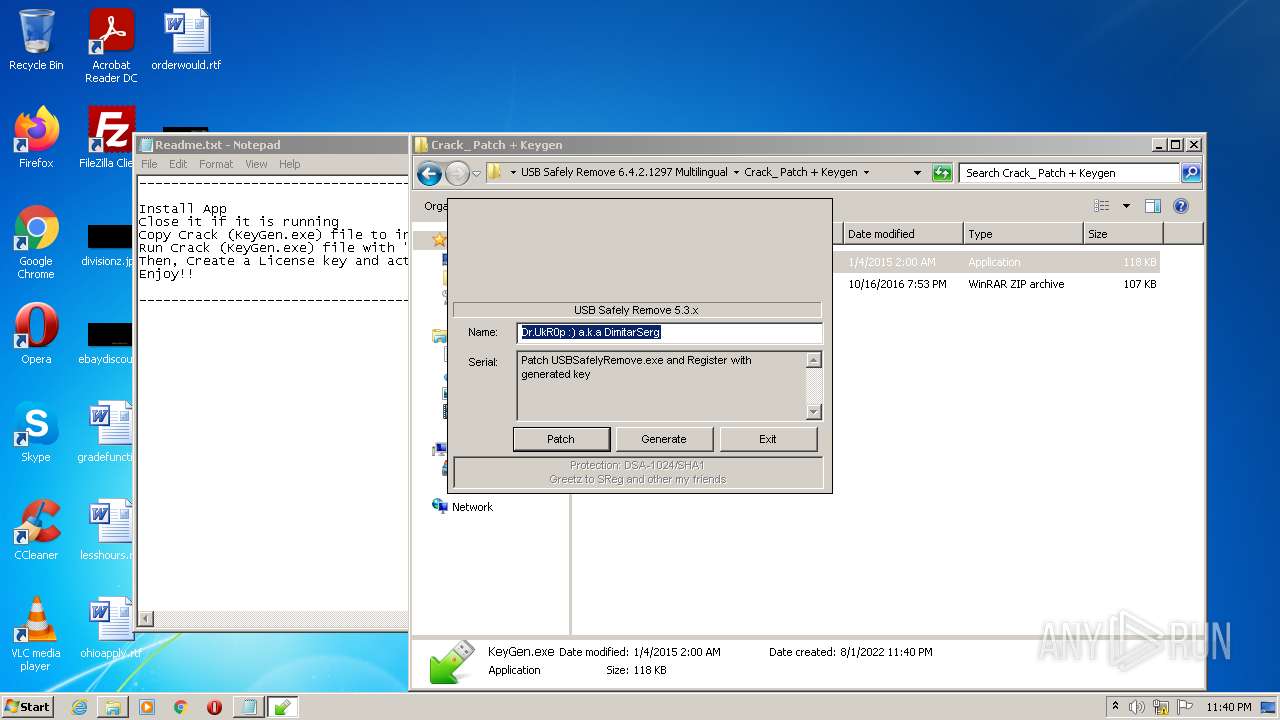This screenshot has height=720, width=1280.
Task: Click the Serial box scroll-down arrow
Action: (814, 411)
